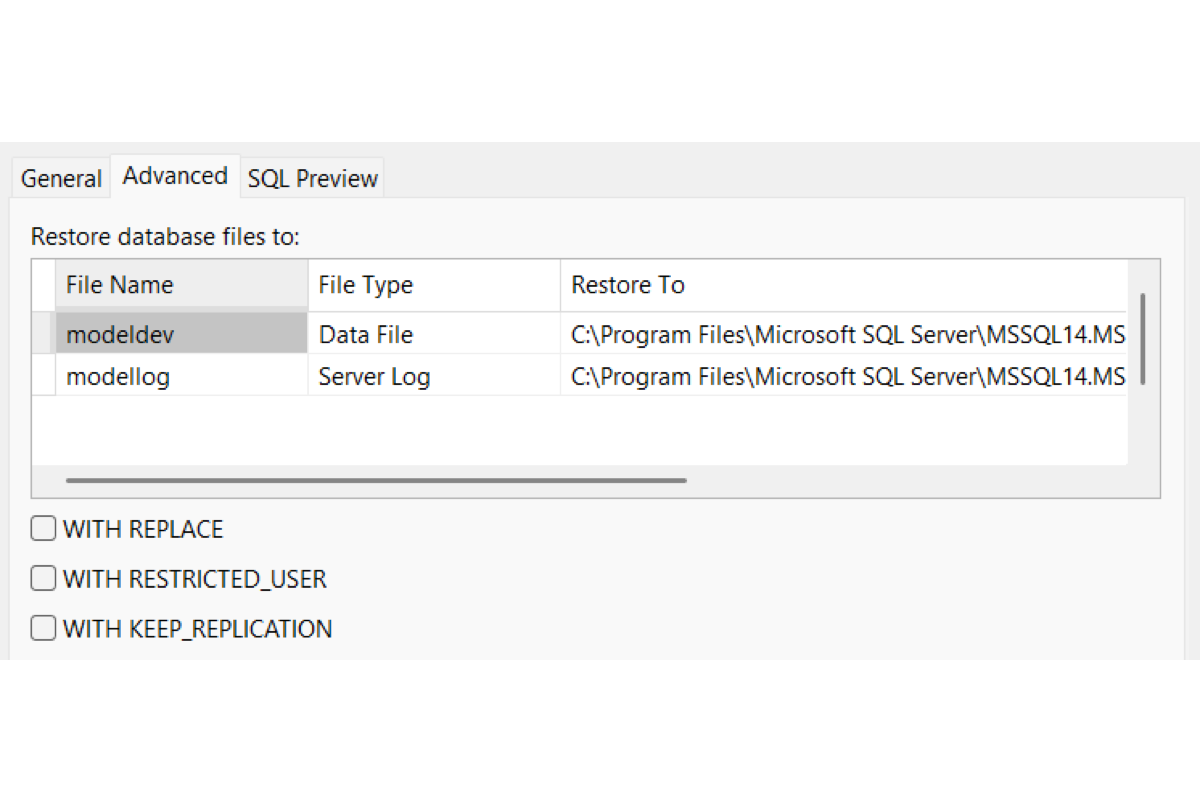Switch to the General tab
The width and height of the screenshot is (1200, 800).
tap(61, 178)
